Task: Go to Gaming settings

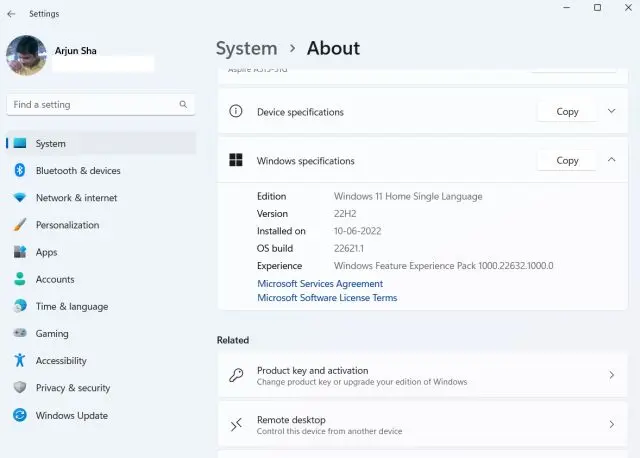Action: point(101,333)
